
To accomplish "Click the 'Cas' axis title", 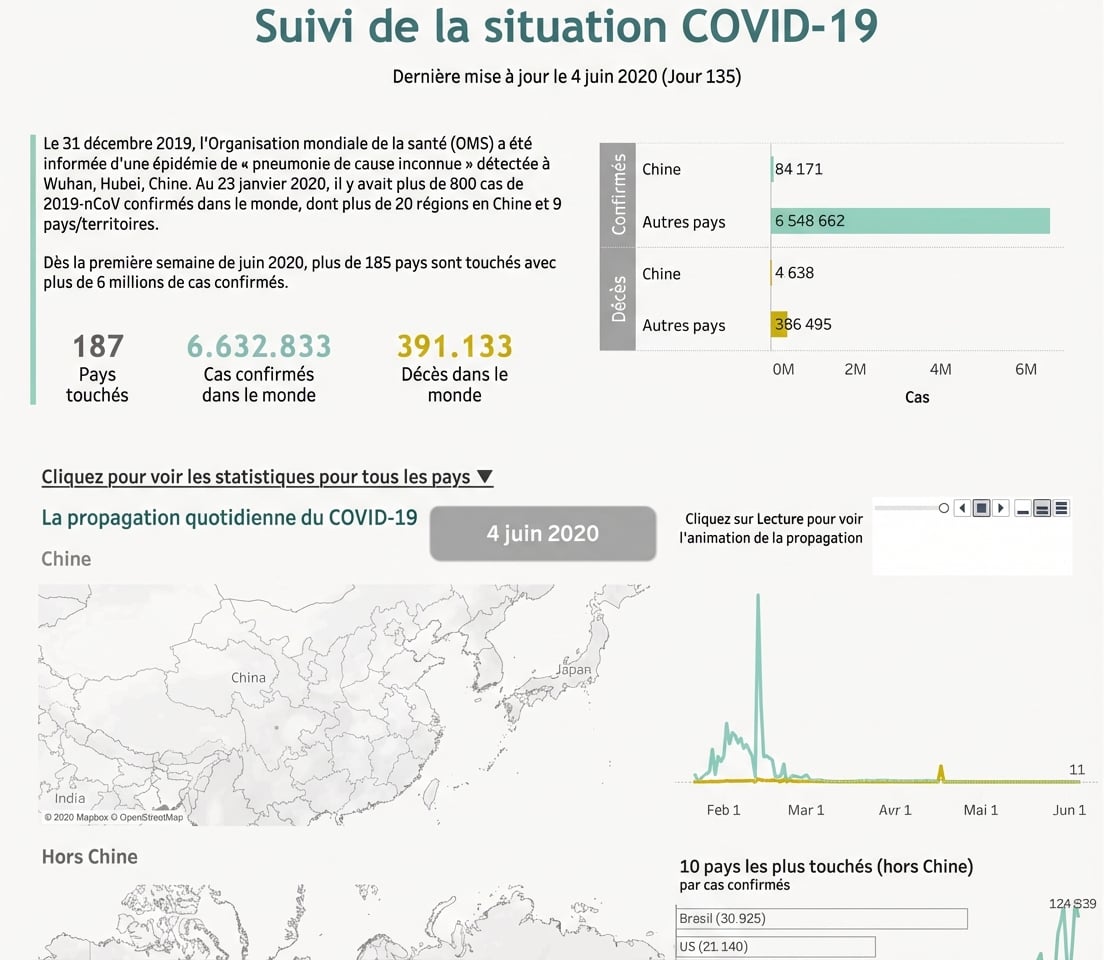I will (917, 397).
